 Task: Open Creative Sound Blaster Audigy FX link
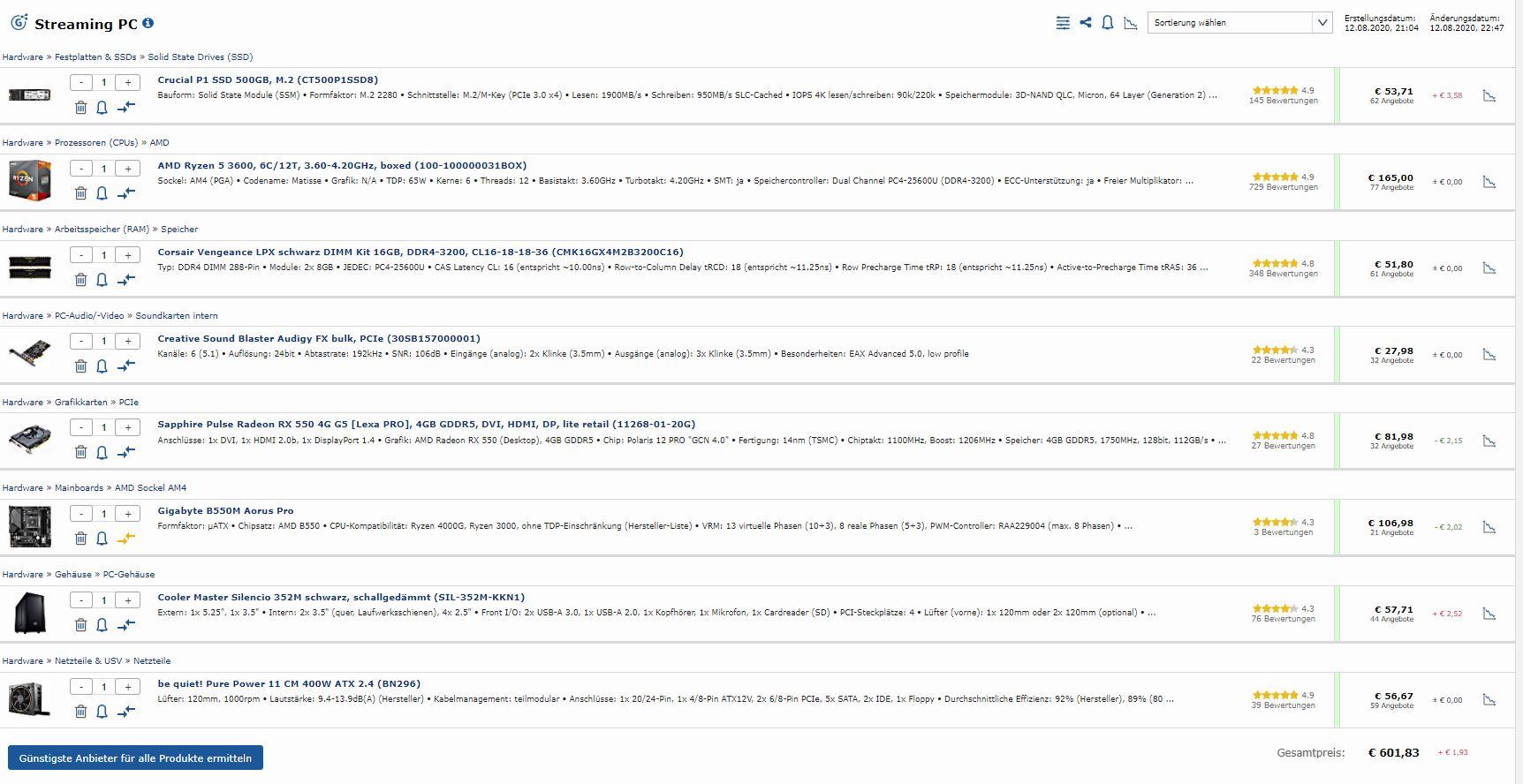point(319,338)
